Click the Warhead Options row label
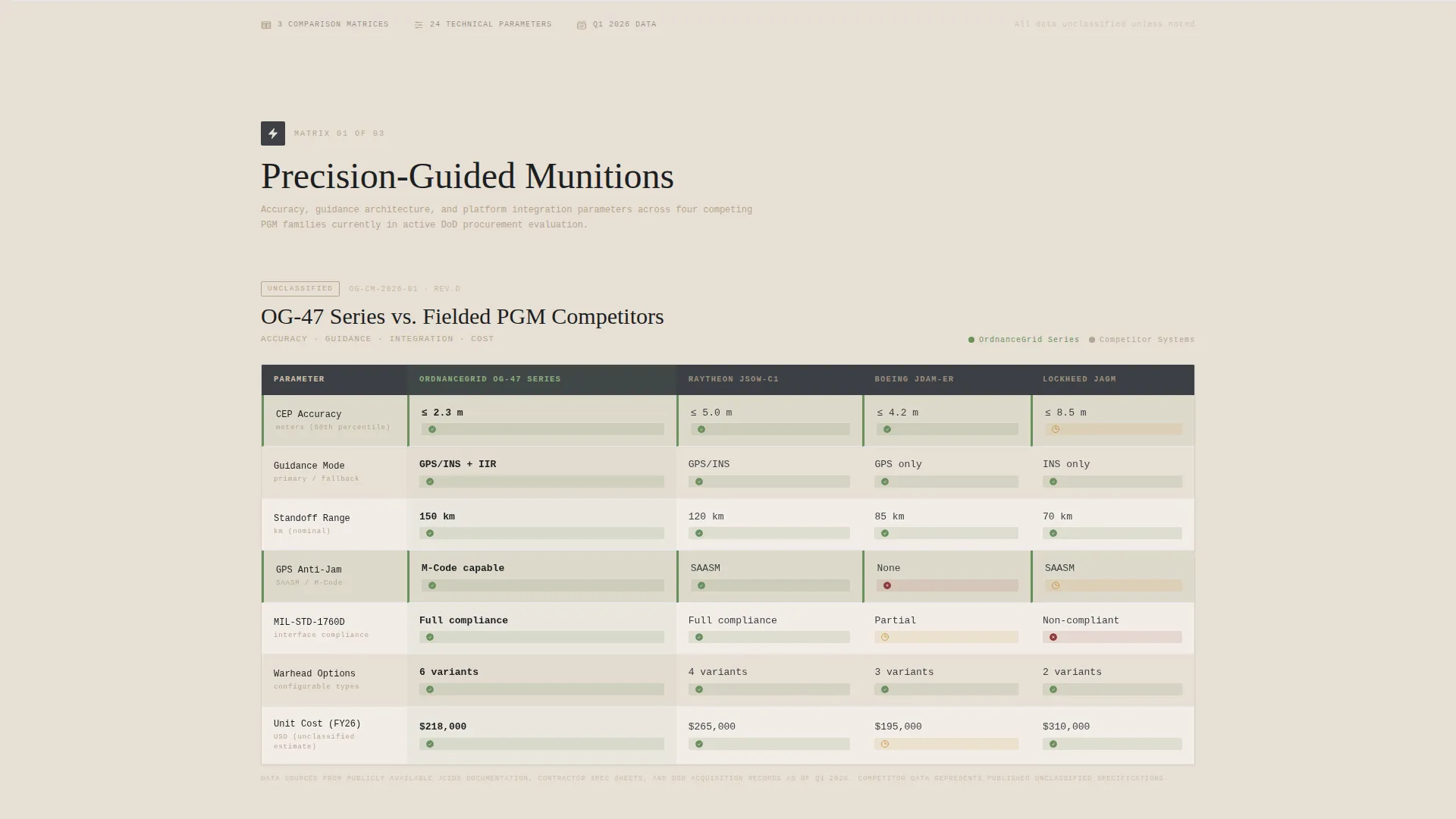The image size is (1456, 819). [315, 674]
